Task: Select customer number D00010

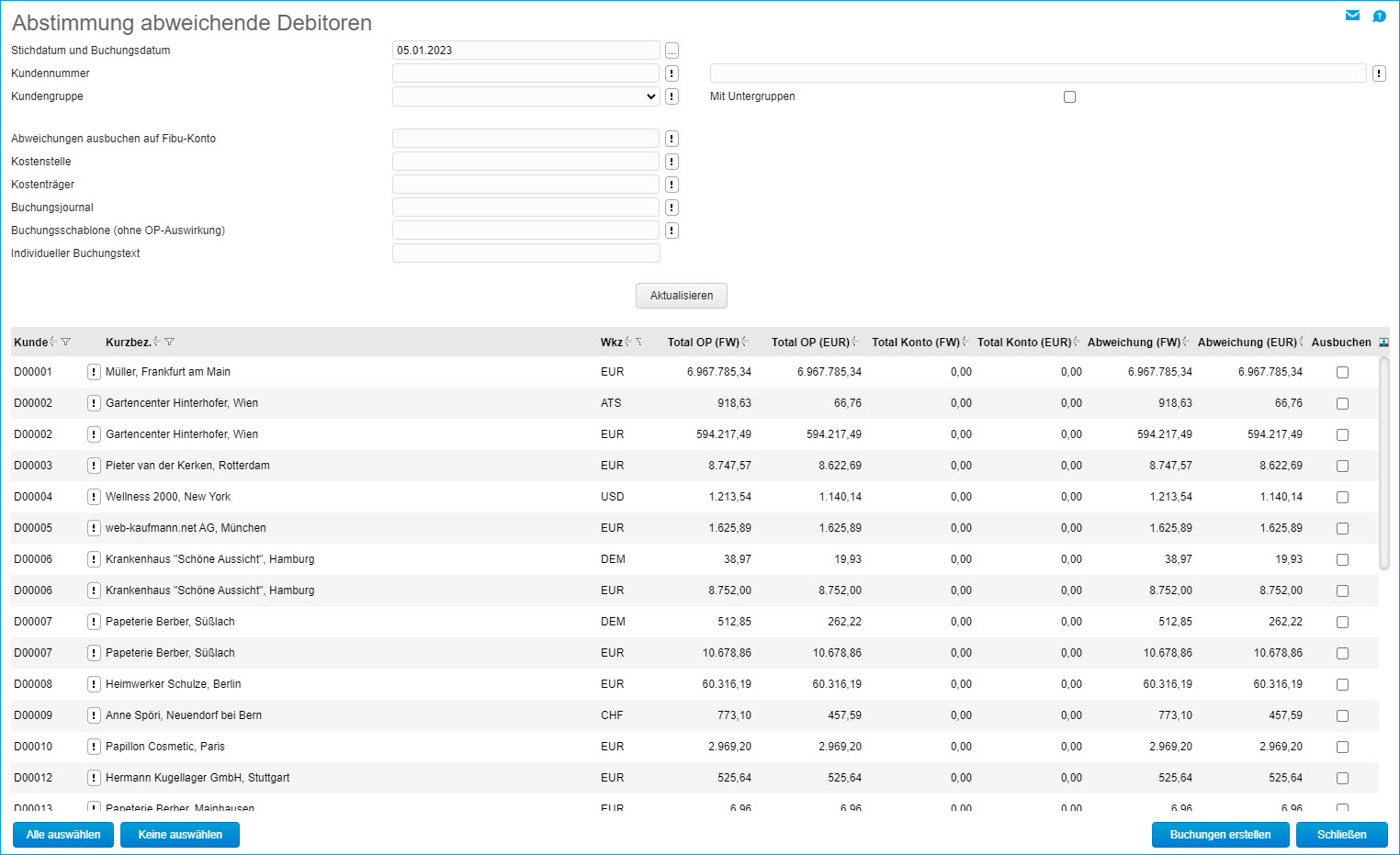Action: click(x=33, y=747)
